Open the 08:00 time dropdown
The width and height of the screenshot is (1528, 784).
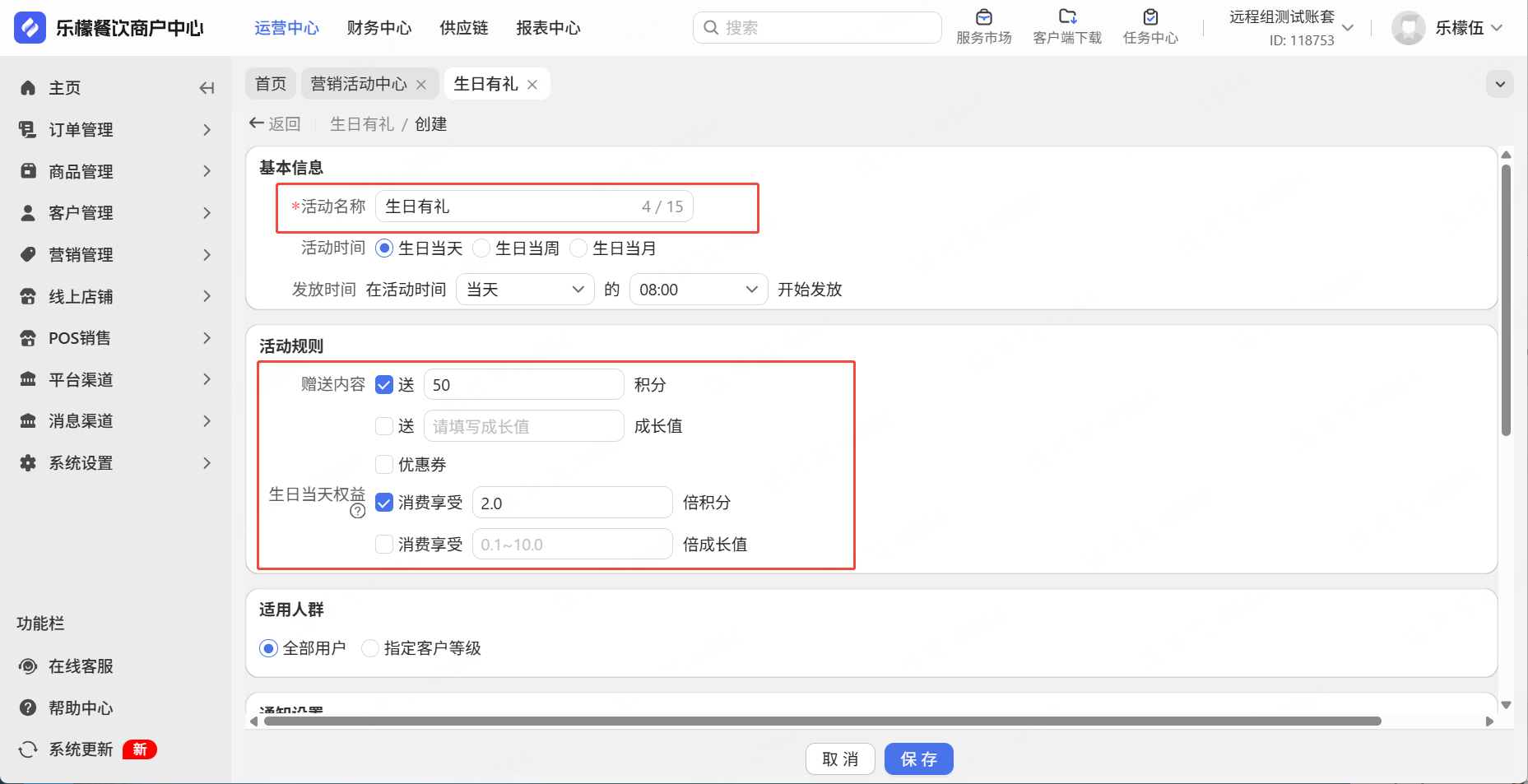[x=698, y=290]
